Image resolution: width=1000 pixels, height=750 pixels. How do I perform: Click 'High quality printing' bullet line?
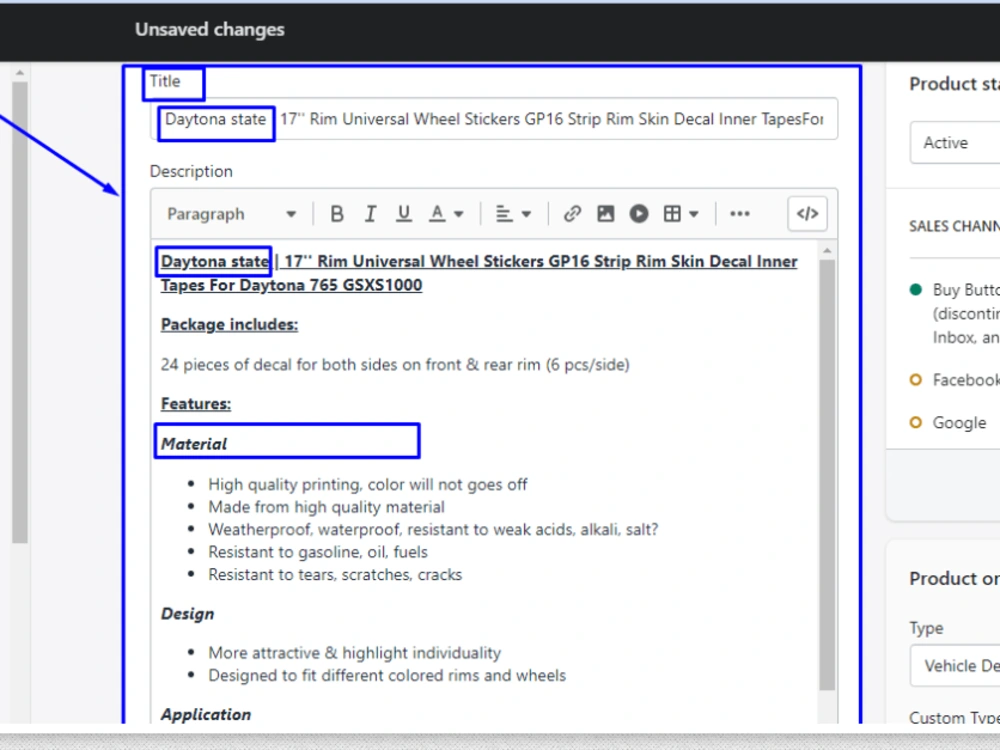tap(368, 485)
